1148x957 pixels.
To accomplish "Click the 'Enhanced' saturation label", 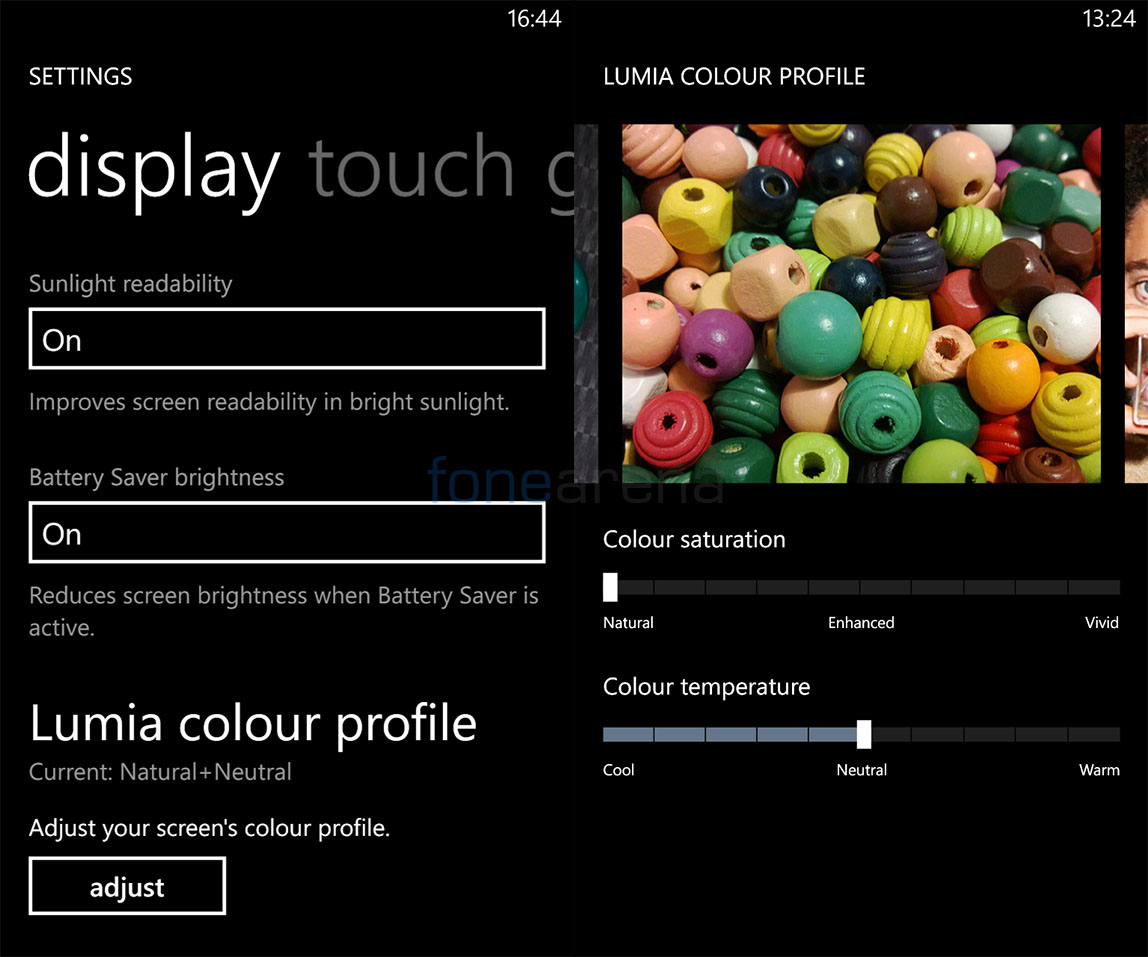I will (861, 622).
